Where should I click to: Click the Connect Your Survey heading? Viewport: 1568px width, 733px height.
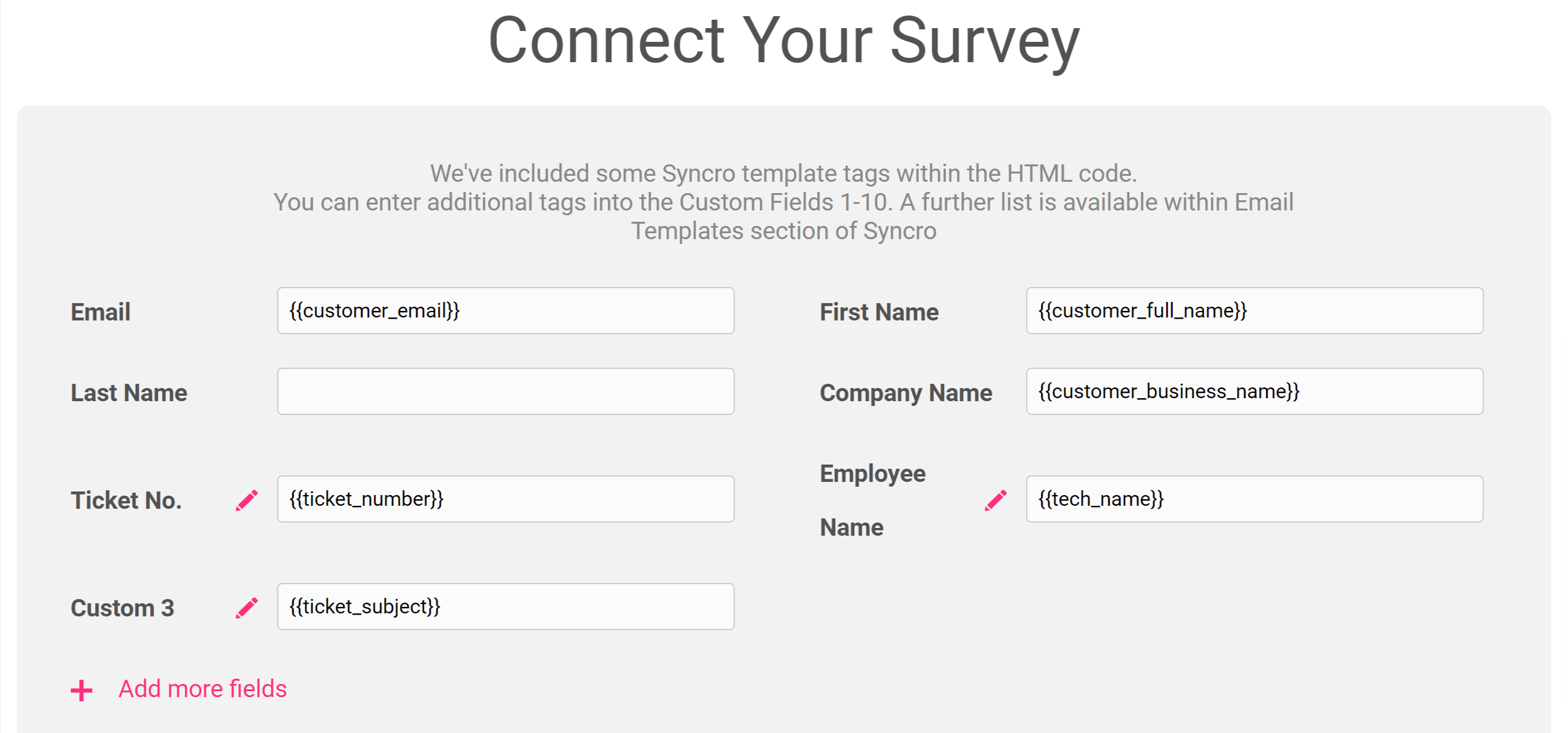783,41
